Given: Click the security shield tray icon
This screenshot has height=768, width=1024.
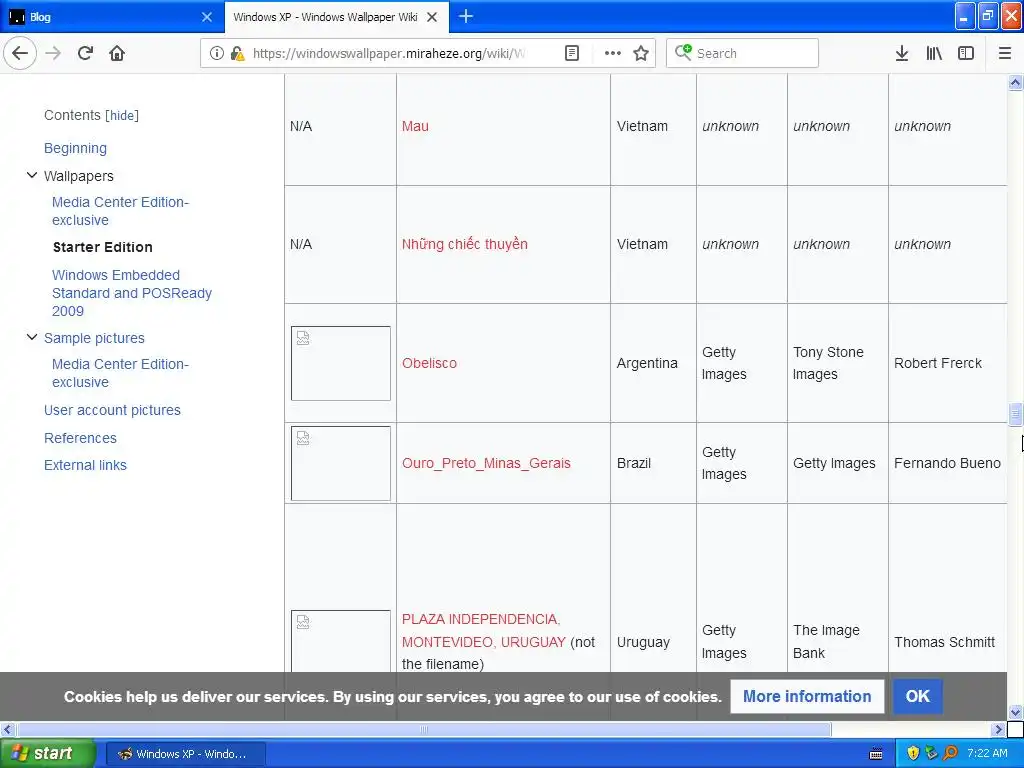Looking at the screenshot, I should (913, 753).
